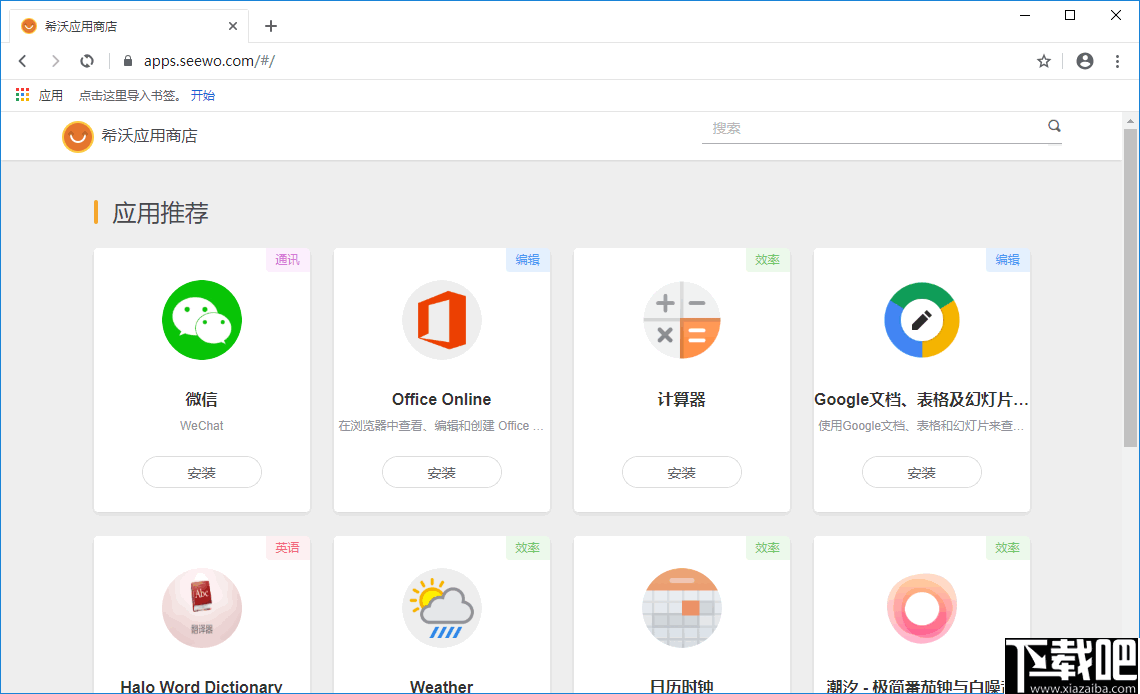This screenshot has height=694, width=1140.
Task: Open the browser three-dot menu
Action: pos(1117,61)
